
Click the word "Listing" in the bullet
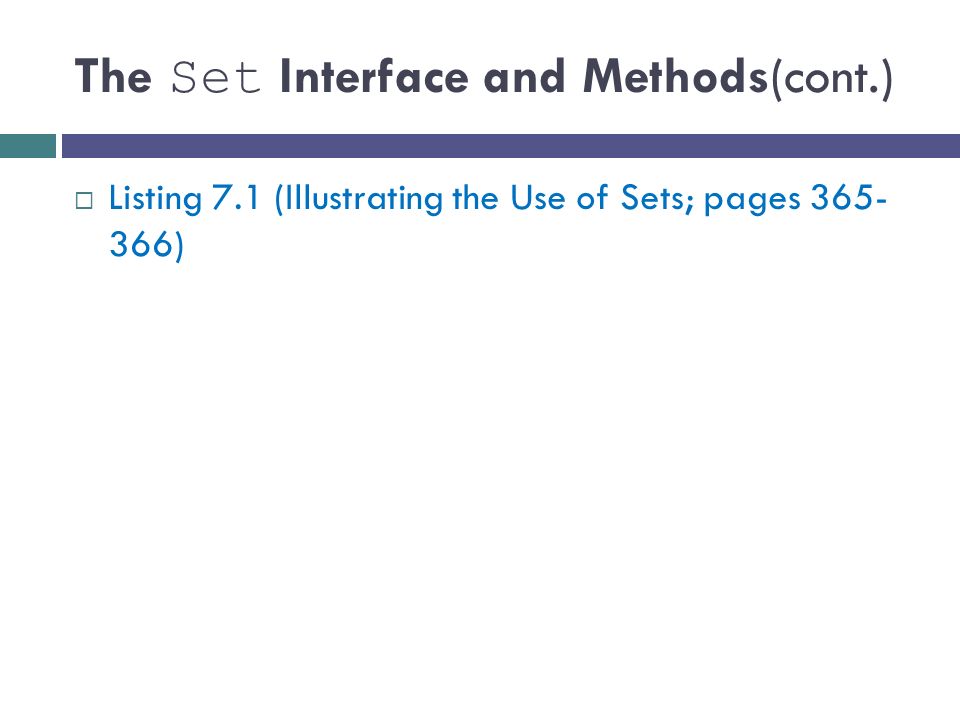tap(156, 200)
